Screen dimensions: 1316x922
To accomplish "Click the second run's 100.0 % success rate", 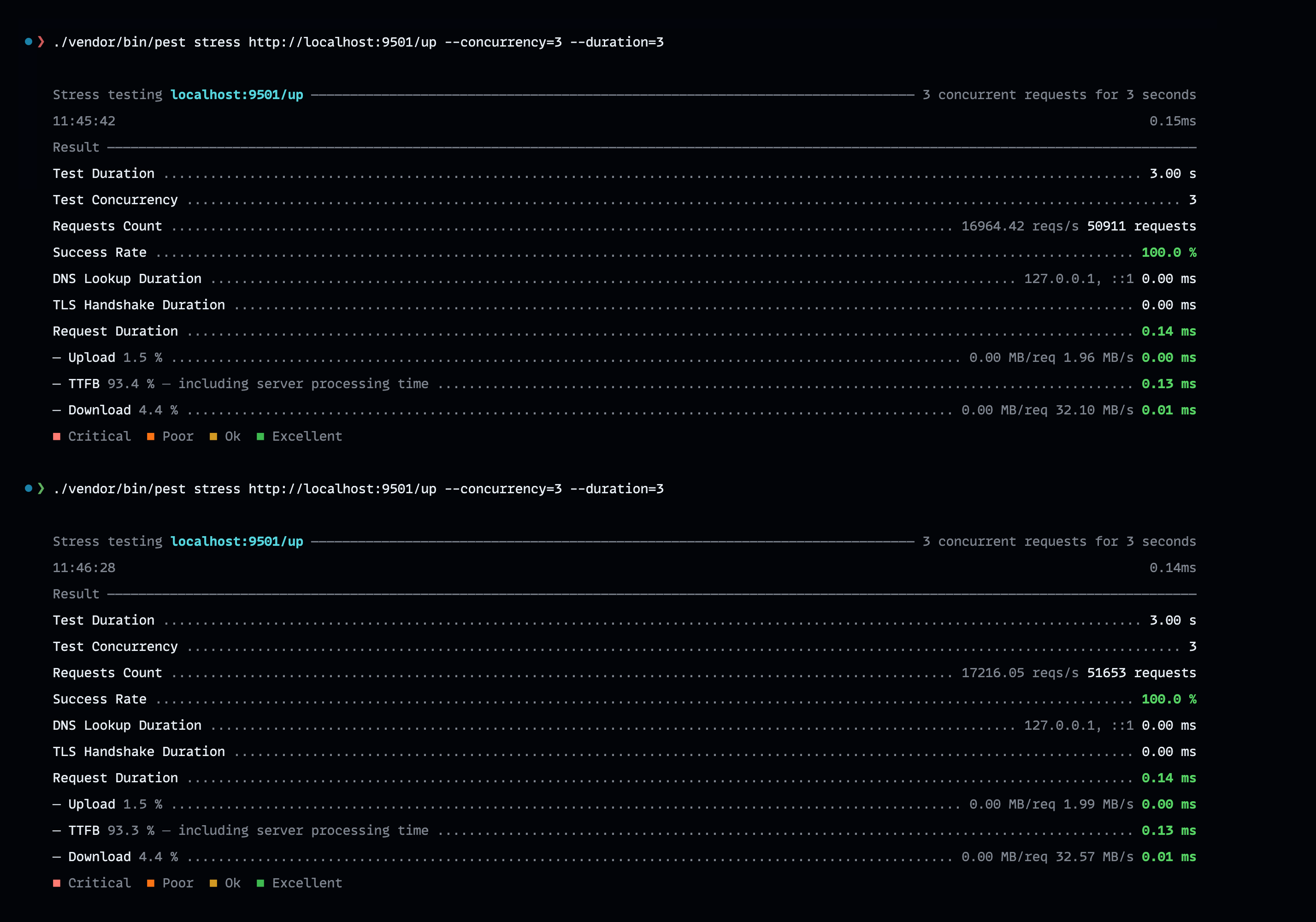I will tap(1168, 699).
